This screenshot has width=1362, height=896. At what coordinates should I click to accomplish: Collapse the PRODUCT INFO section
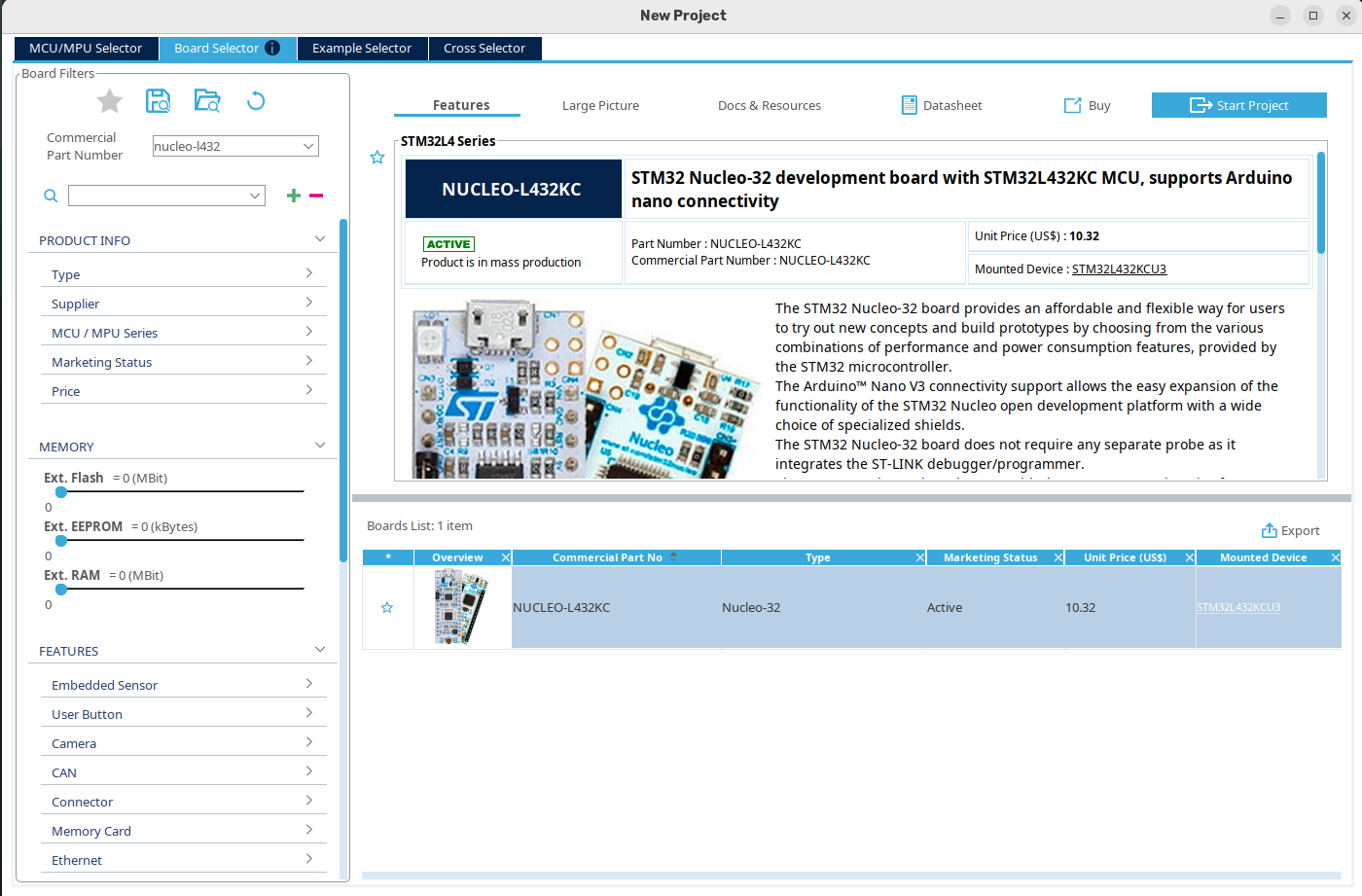320,239
